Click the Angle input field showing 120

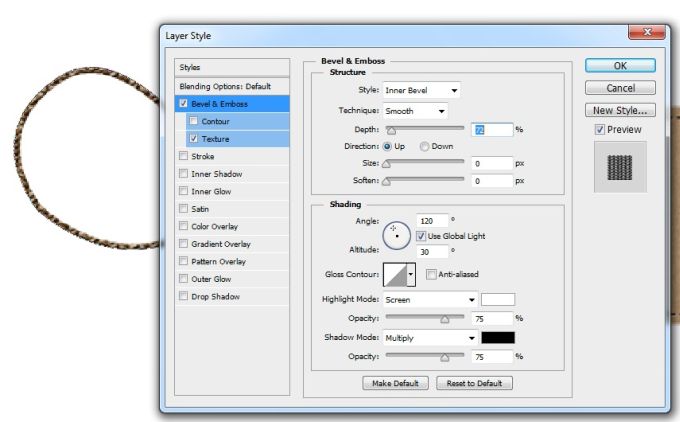(432, 221)
